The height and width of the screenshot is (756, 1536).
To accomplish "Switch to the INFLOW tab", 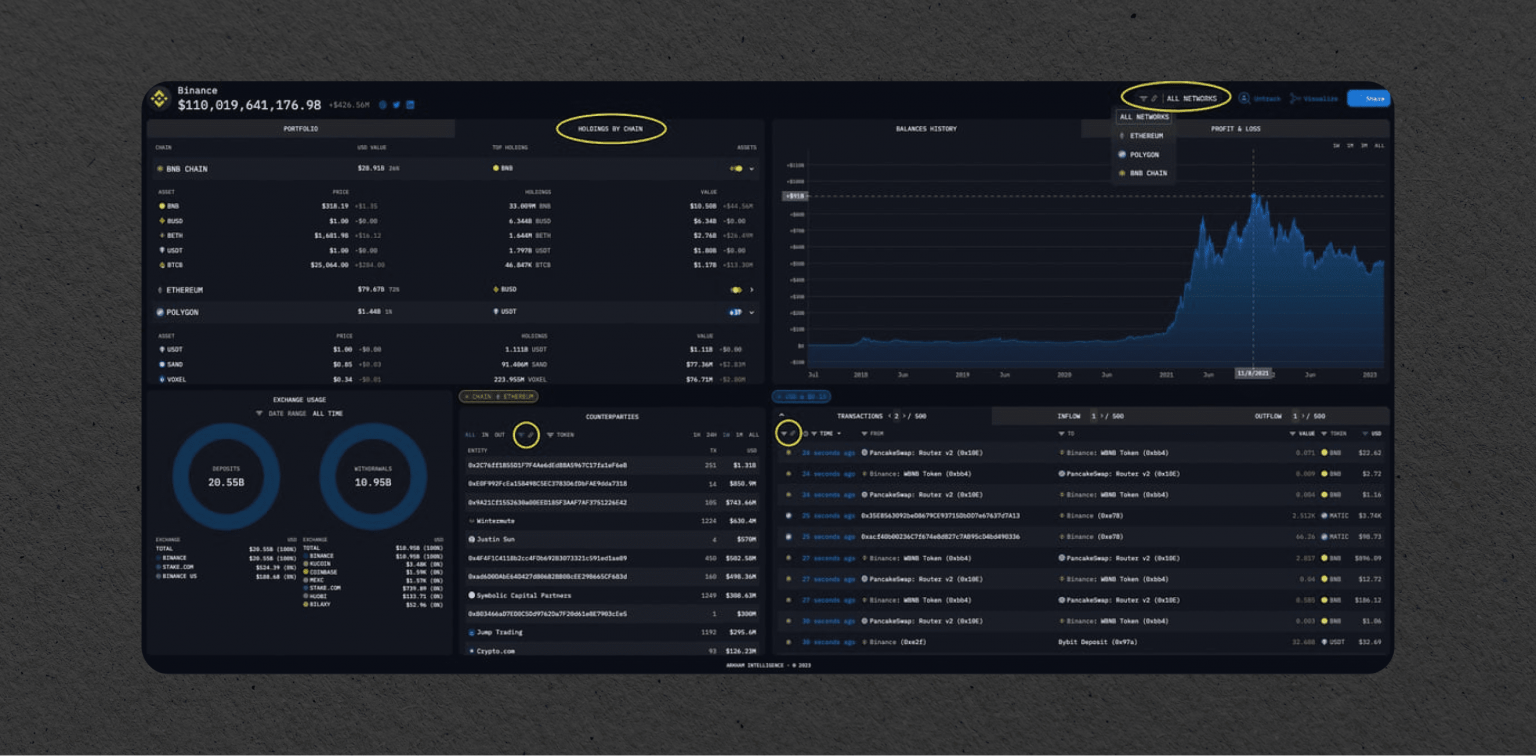I will pos(1068,416).
